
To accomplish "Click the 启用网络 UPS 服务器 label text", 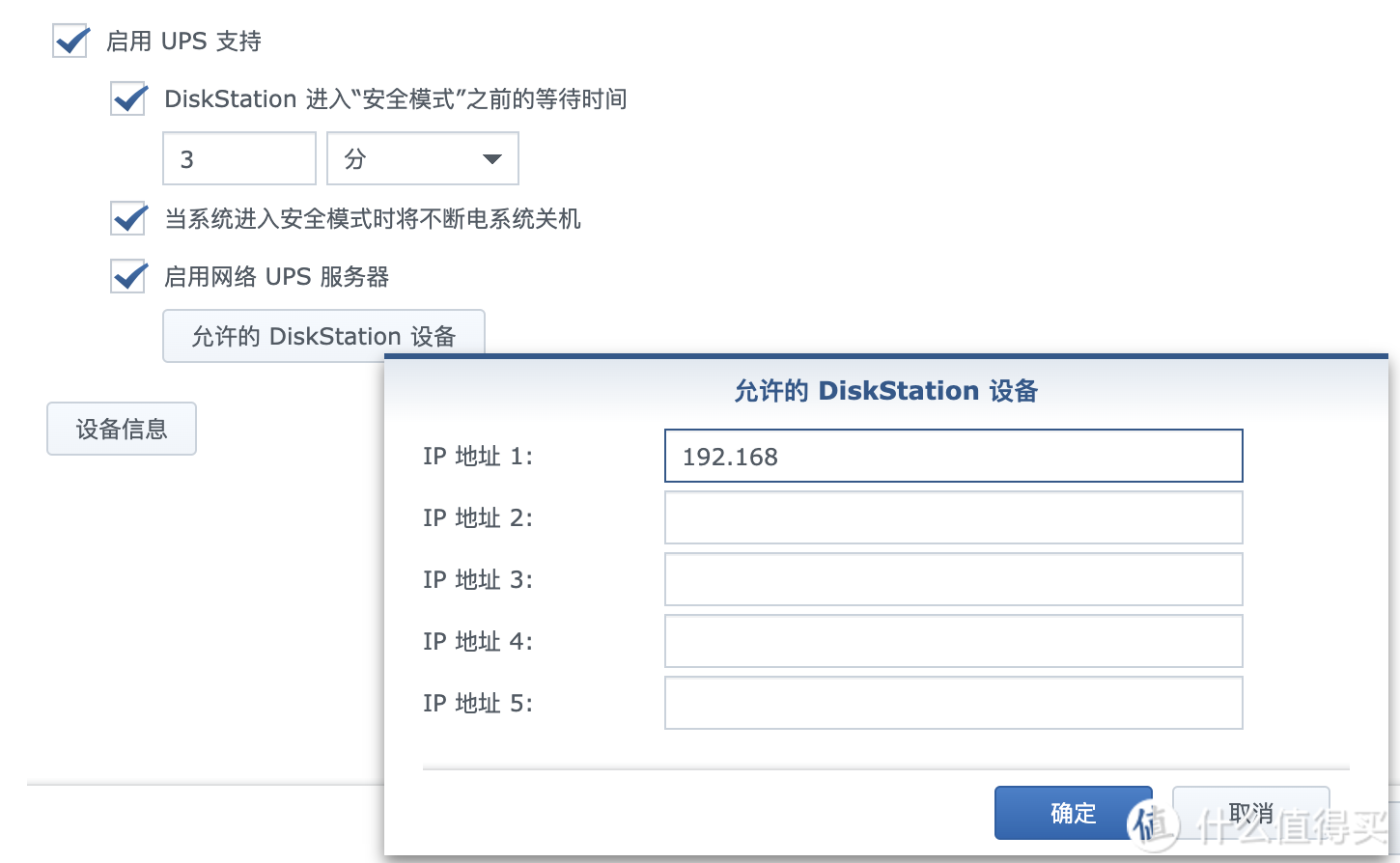I will pyautogui.click(x=276, y=277).
